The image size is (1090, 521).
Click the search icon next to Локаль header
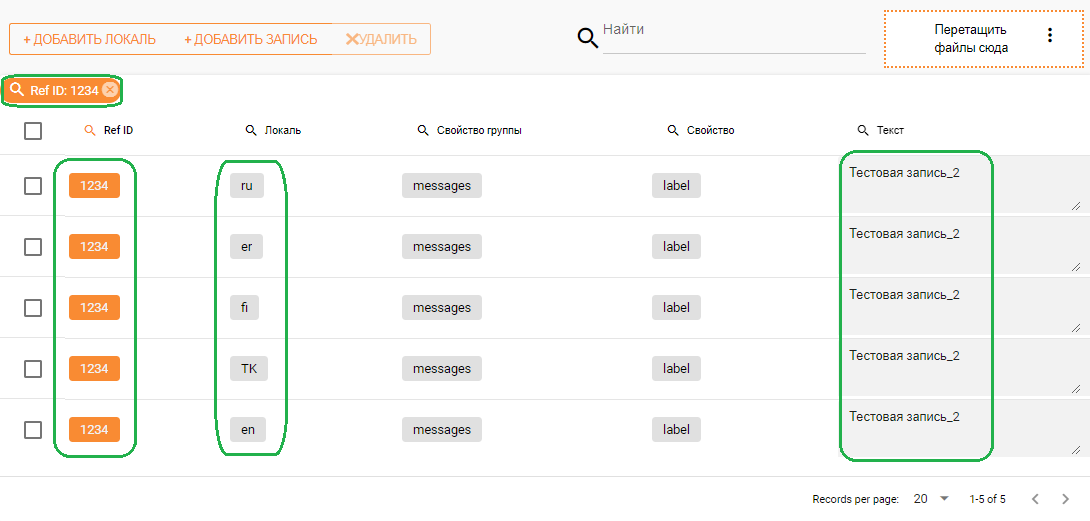[x=251, y=131]
